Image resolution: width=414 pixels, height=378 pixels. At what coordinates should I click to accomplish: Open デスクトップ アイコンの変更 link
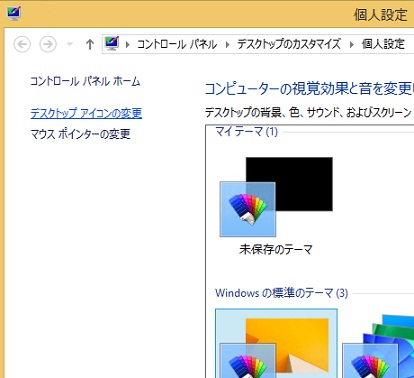pyautogui.click(x=86, y=113)
